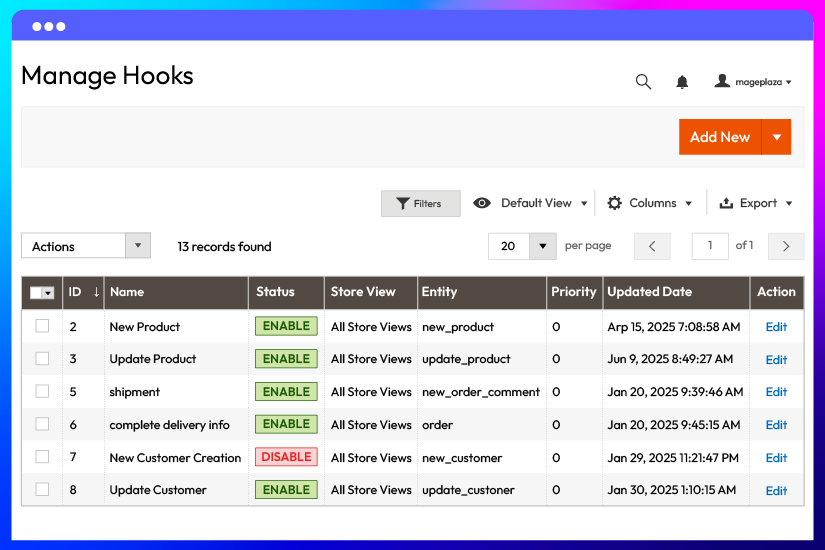Select the shipment row checkbox
This screenshot has height=550, width=825.
[x=42, y=391]
